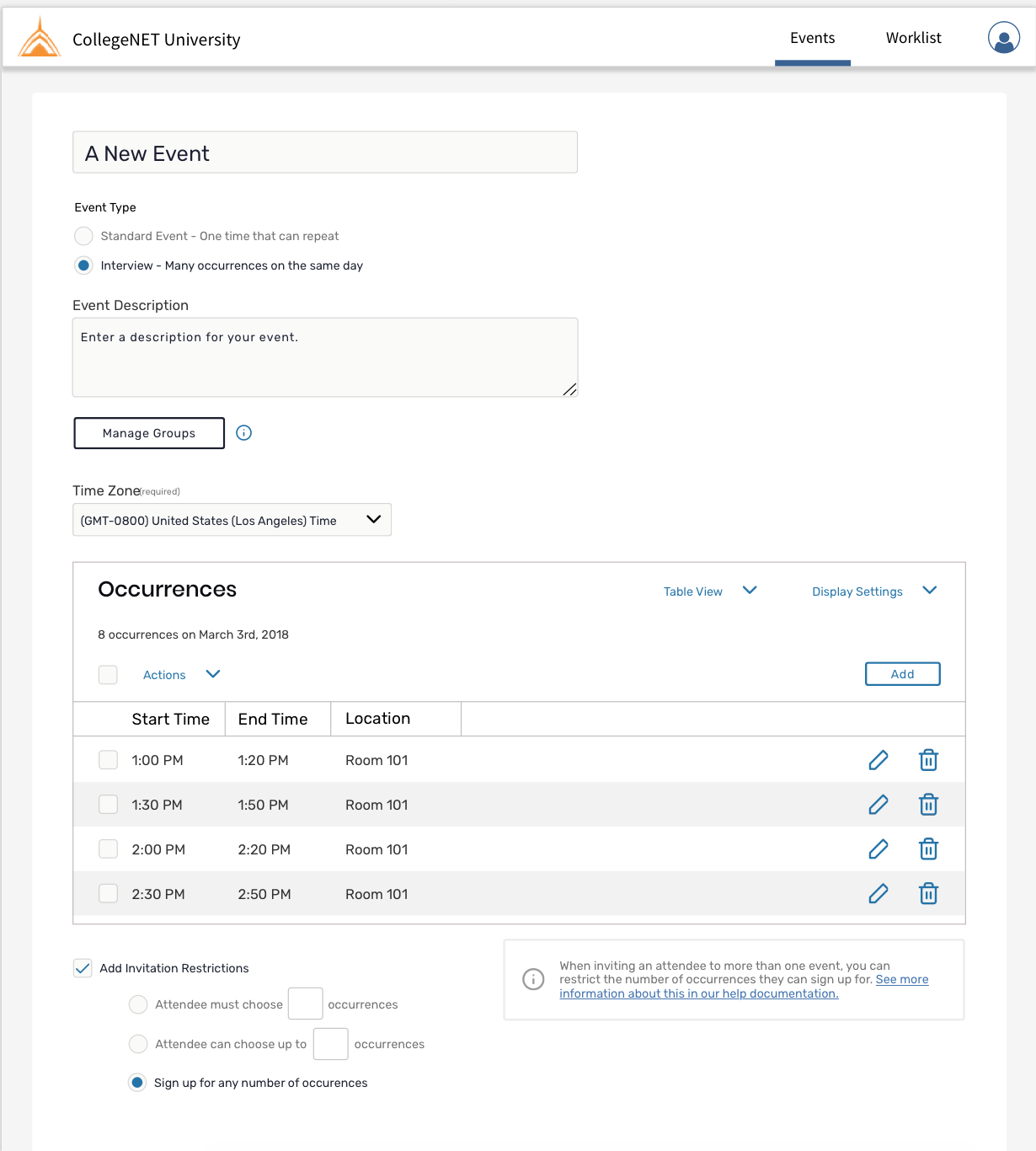This screenshot has height=1151, width=1036.
Task: Tick the checkbox for 1:30 PM row
Action: tap(109, 805)
